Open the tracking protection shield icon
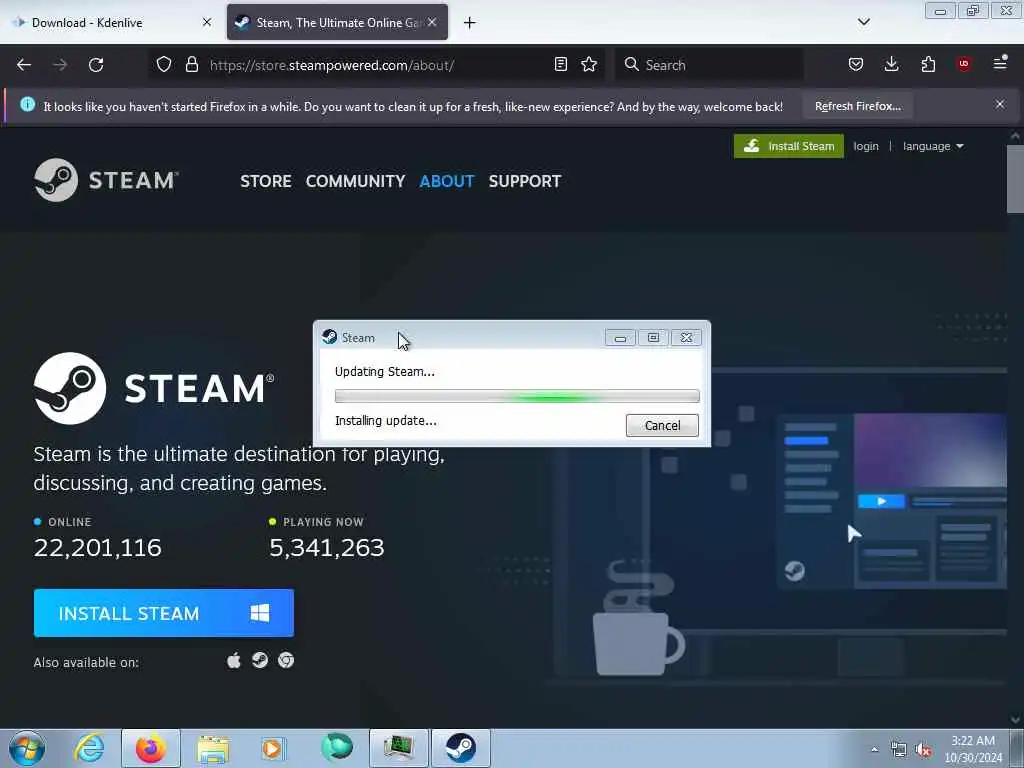Image resolution: width=1024 pixels, height=768 pixels. point(164,64)
